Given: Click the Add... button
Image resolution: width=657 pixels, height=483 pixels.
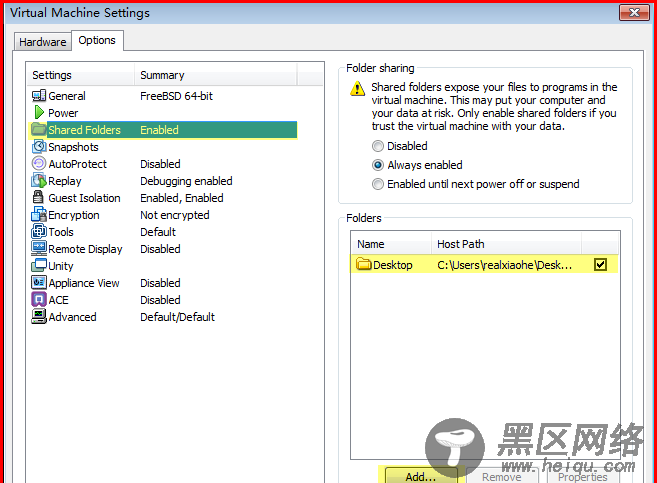Looking at the screenshot, I should click(421, 476).
